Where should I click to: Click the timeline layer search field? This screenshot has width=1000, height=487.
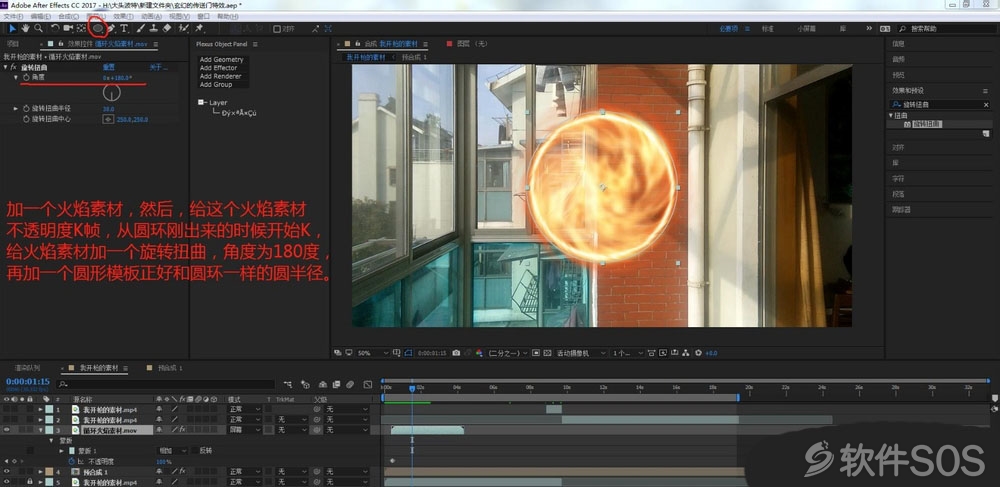coord(166,384)
